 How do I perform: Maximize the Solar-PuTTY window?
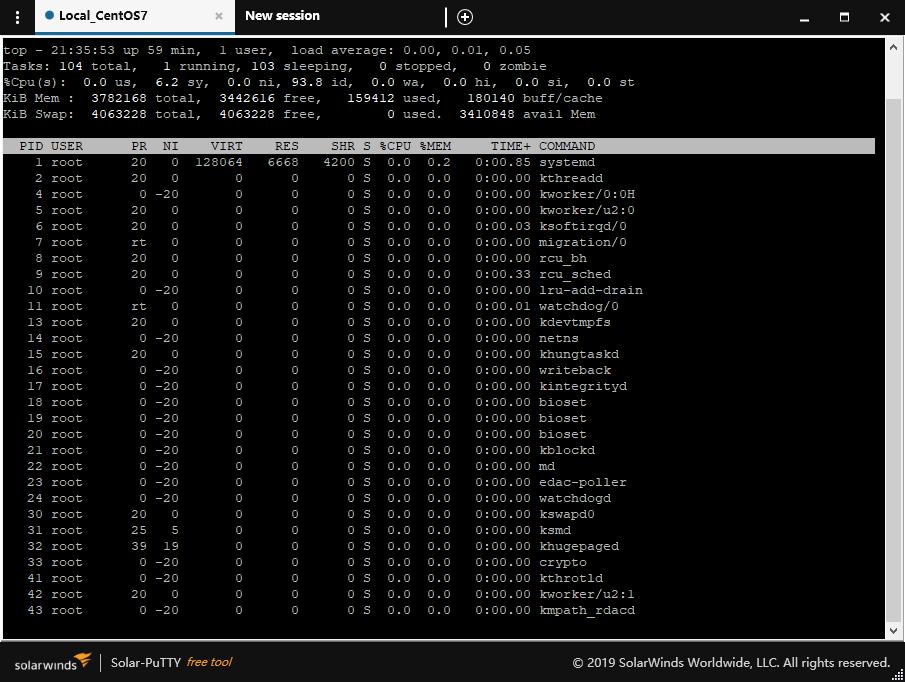[x=843, y=17]
